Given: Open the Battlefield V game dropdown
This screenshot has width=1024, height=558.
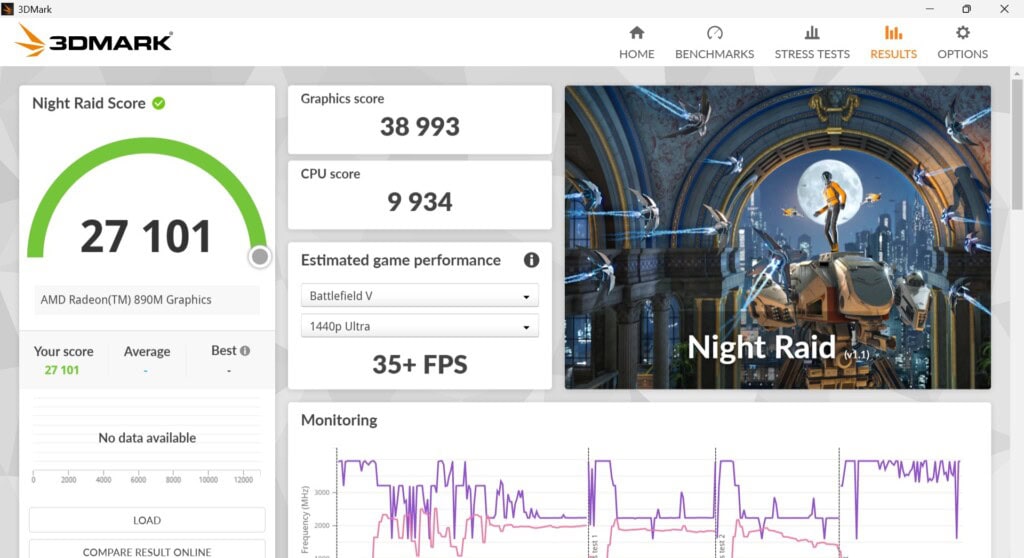Looking at the screenshot, I should tap(419, 296).
